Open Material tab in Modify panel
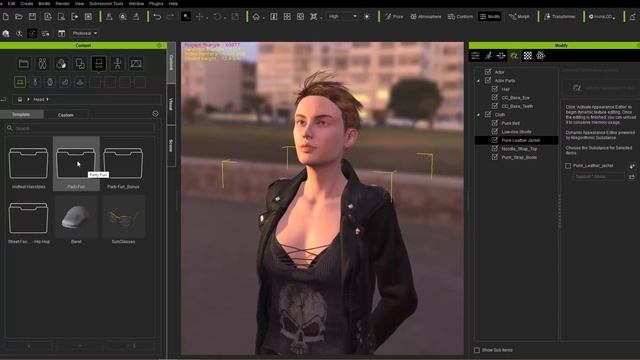The width and height of the screenshot is (640, 360). [527, 56]
